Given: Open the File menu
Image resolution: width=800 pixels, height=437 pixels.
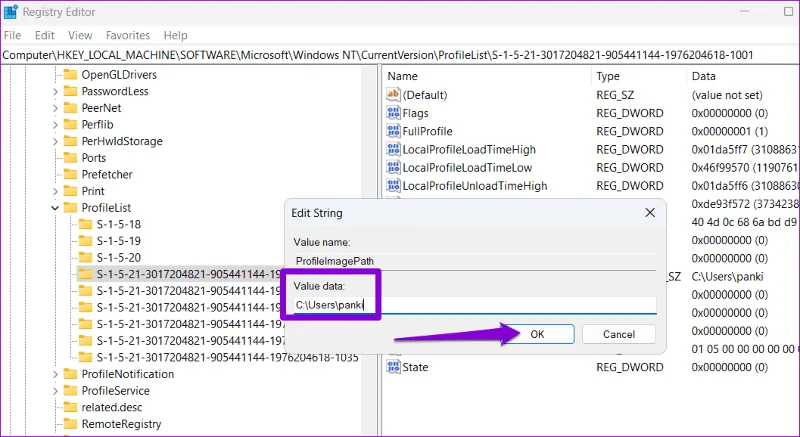Looking at the screenshot, I should click(x=12, y=35).
